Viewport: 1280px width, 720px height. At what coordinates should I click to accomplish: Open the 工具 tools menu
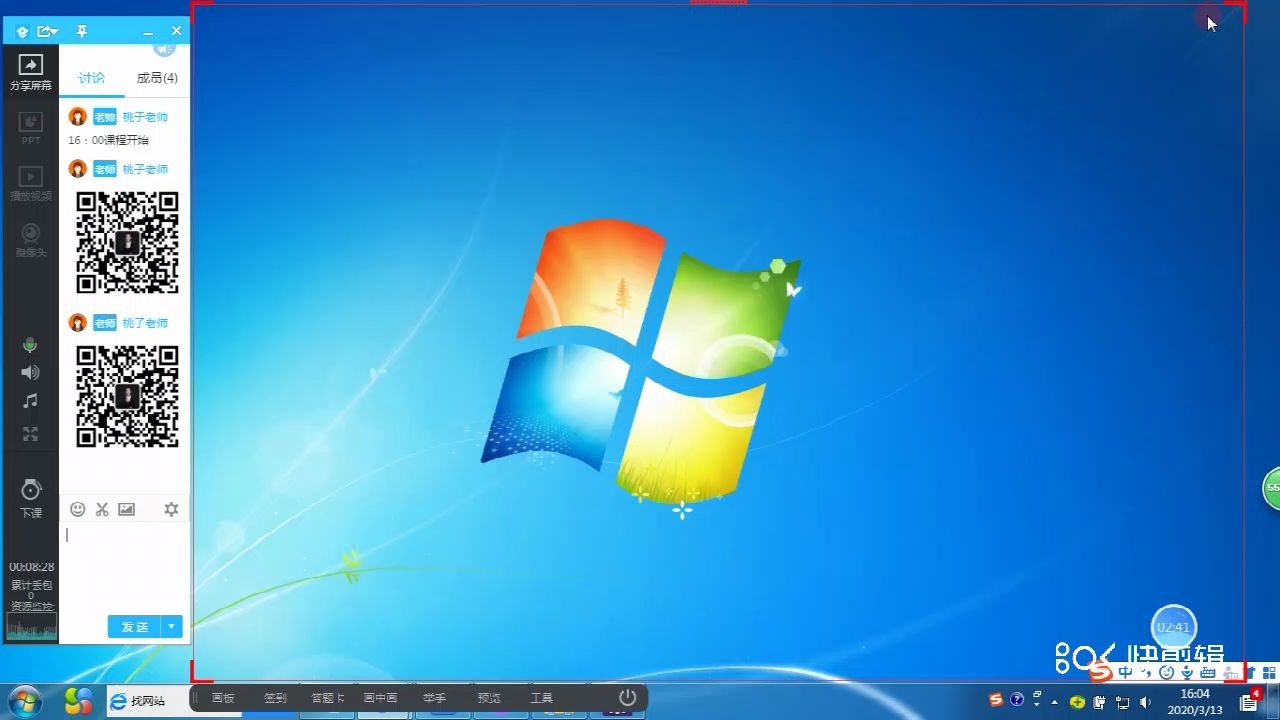541,698
